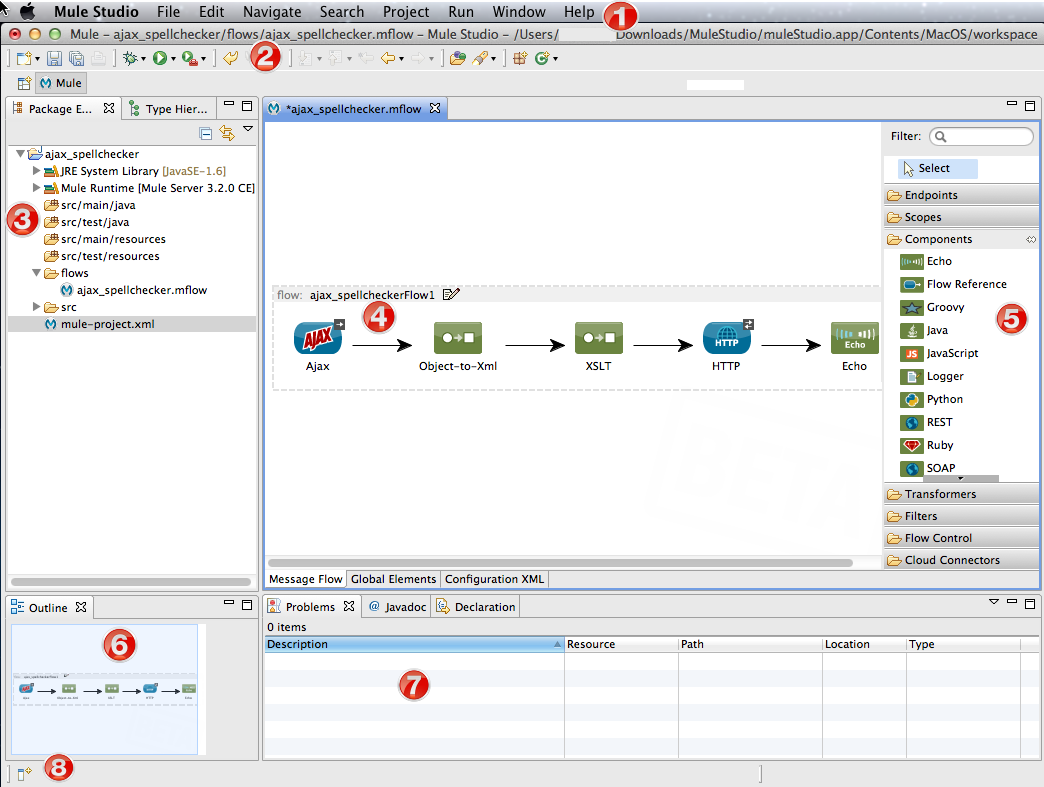Click the Ajax endpoint icon in the flow
1044x787 pixels.
pyautogui.click(x=318, y=339)
